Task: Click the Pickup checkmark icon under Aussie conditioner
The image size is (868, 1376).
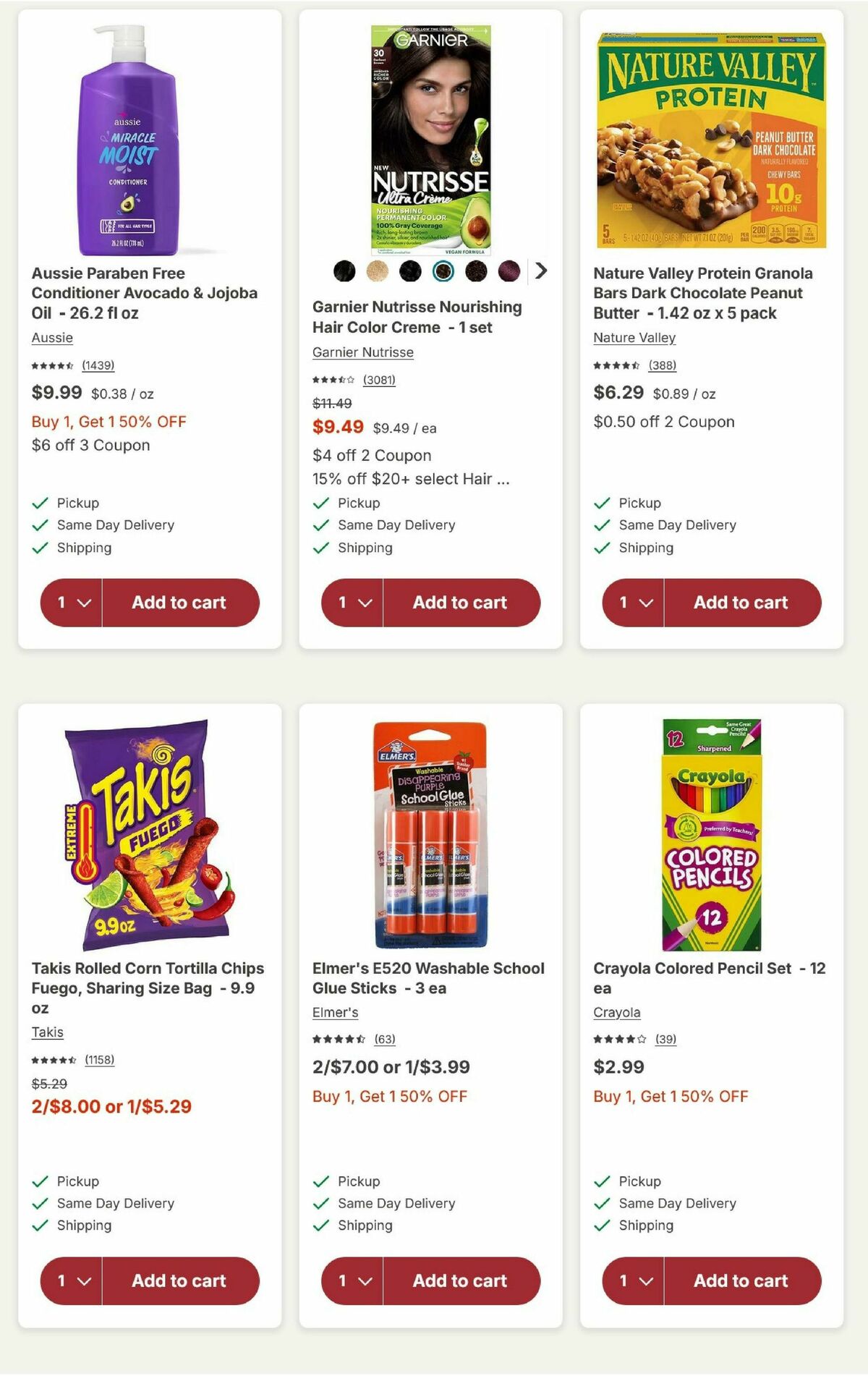Action: (x=40, y=502)
